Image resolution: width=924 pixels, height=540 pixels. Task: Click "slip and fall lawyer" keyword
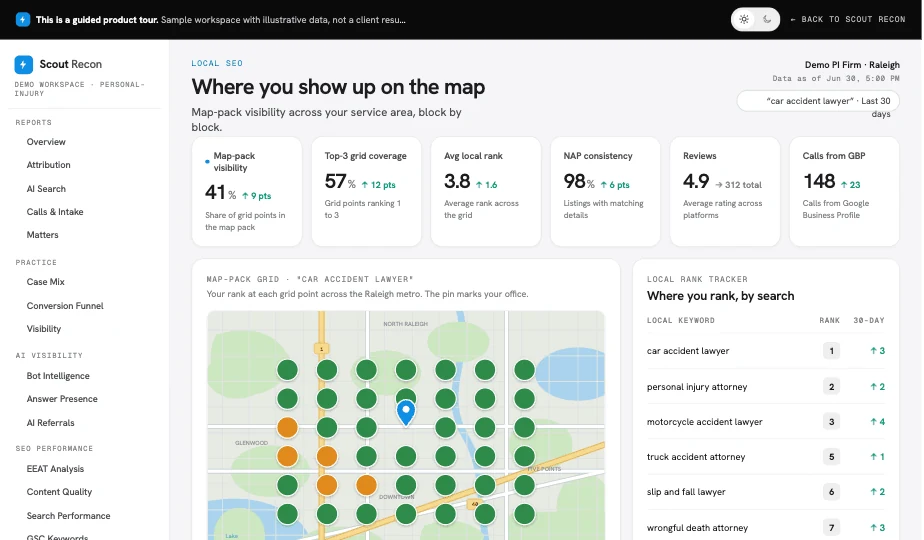coord(686,492)
